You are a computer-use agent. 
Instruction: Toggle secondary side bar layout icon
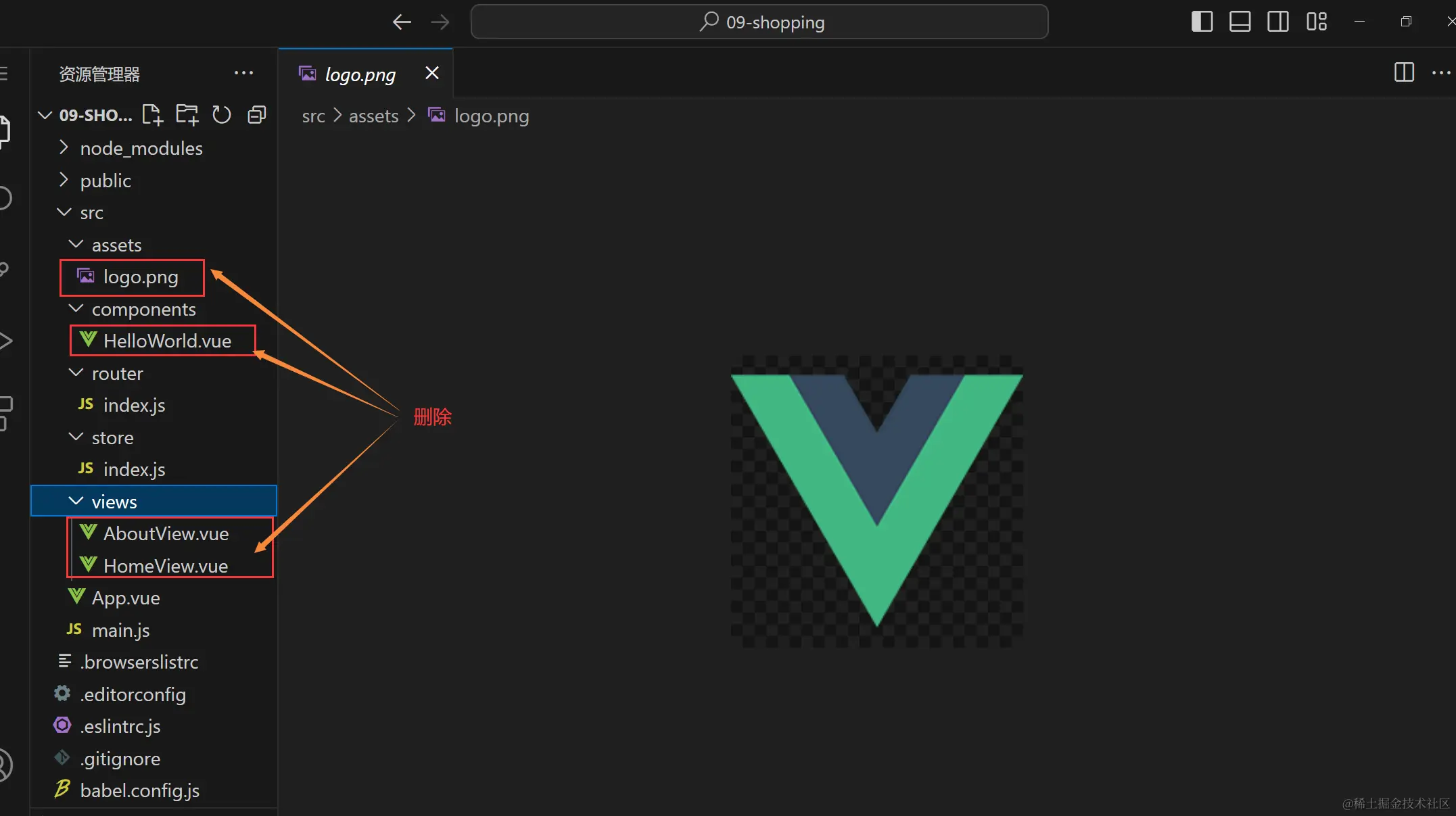(x=1277, y=22)
